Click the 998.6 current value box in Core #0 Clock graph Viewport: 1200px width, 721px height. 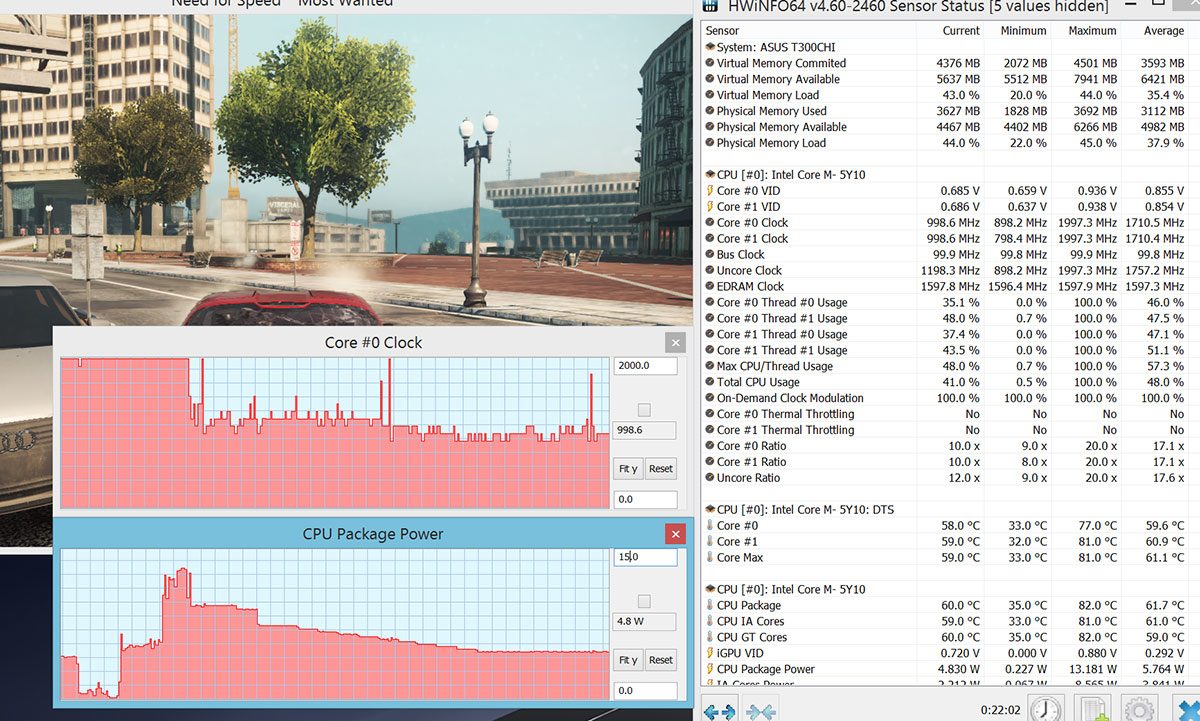(645, 430)
